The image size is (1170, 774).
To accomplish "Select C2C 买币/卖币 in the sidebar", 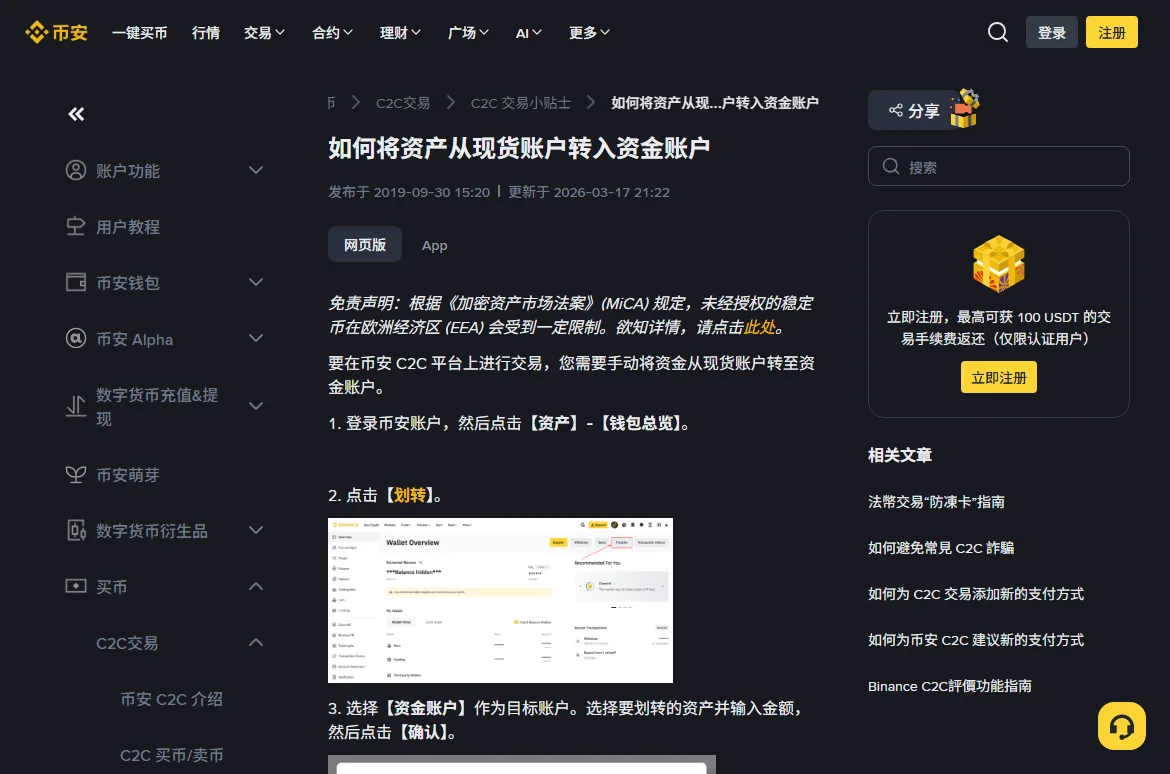I will [172, 755].
